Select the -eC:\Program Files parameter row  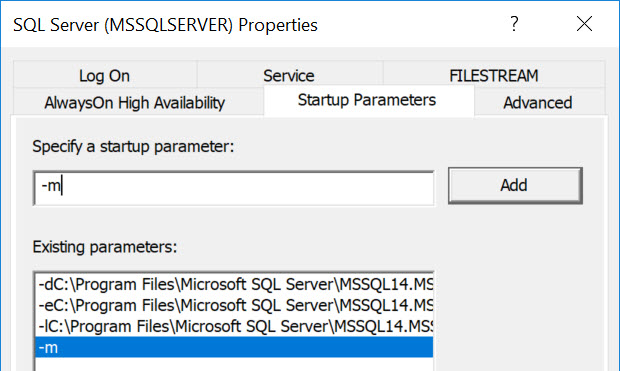click(234, 305)
